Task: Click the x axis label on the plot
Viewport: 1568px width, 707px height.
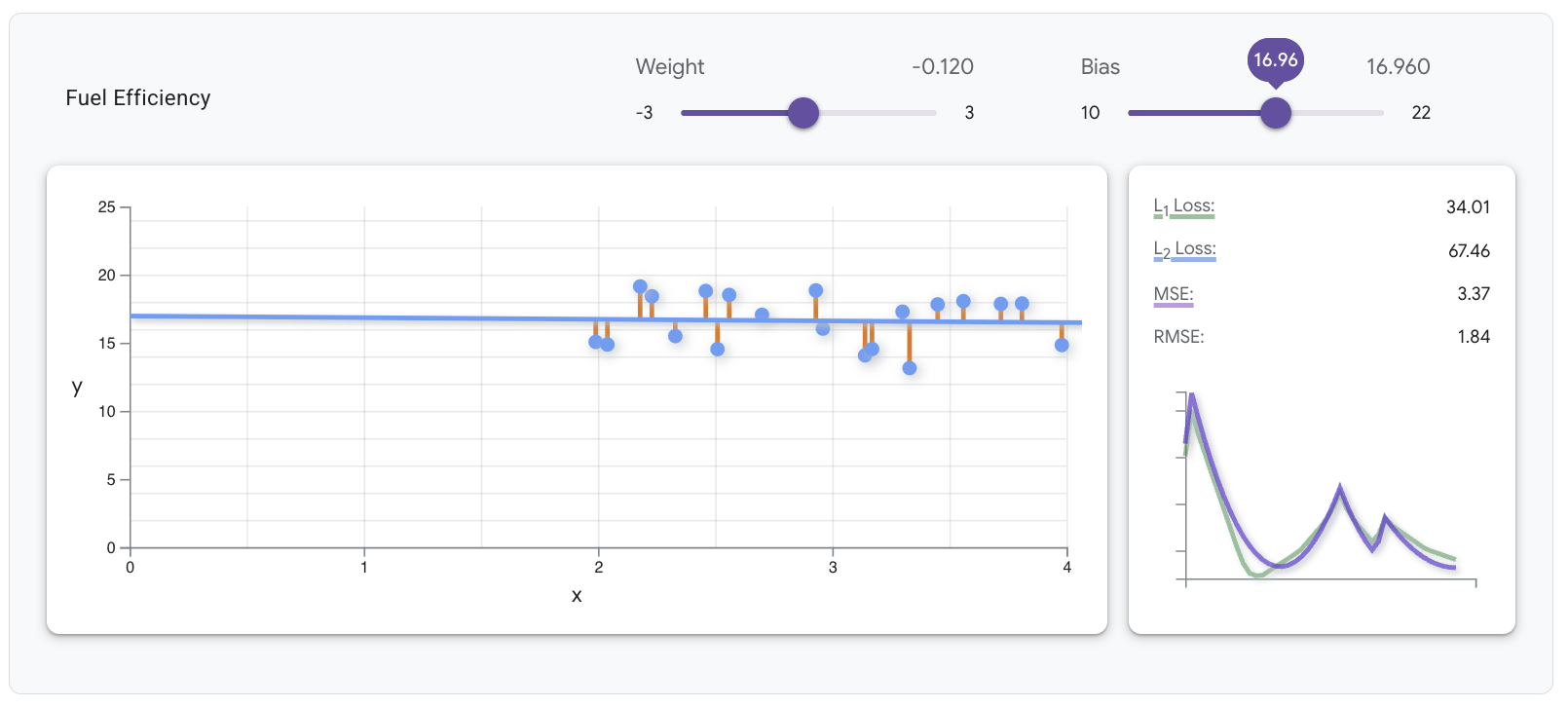Action: (x=577, y=596)
